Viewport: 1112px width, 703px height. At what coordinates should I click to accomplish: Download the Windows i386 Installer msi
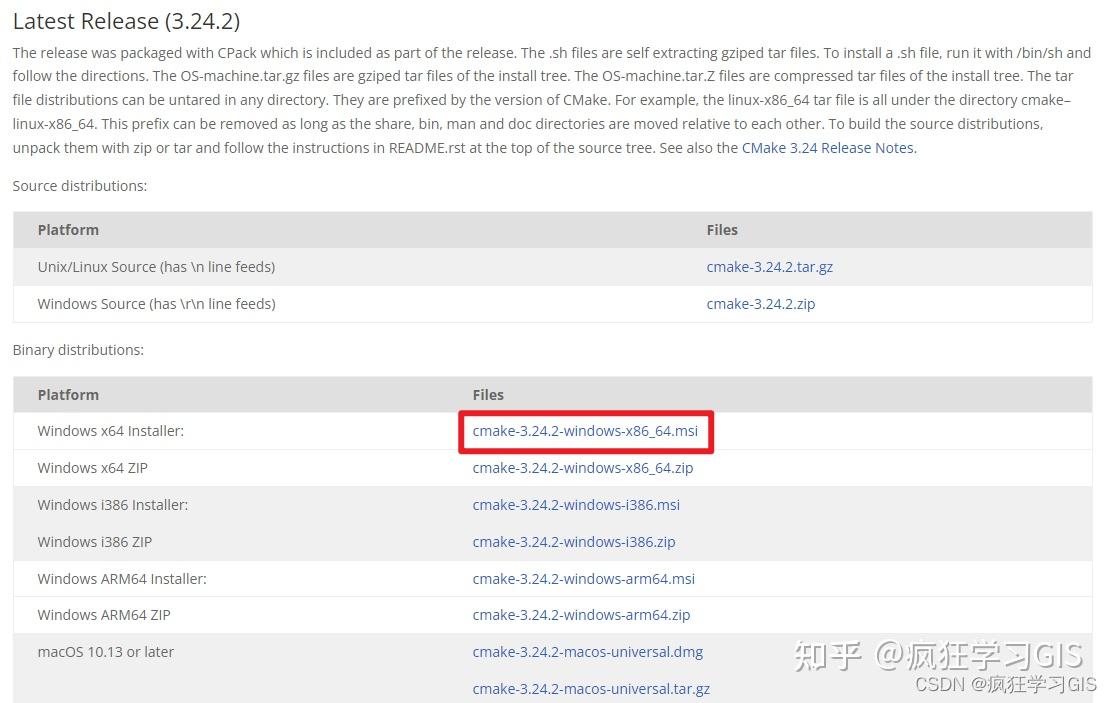(x=576, y=505)
